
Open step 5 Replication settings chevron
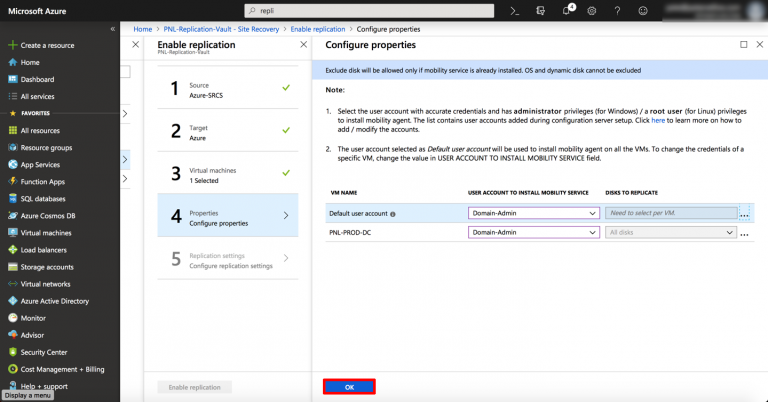tap(286, 258)
